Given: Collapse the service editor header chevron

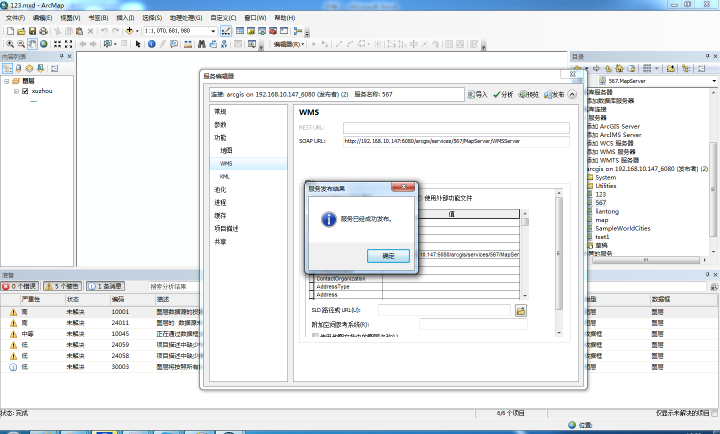Looking at the screenshot, I should pos(572,94).
